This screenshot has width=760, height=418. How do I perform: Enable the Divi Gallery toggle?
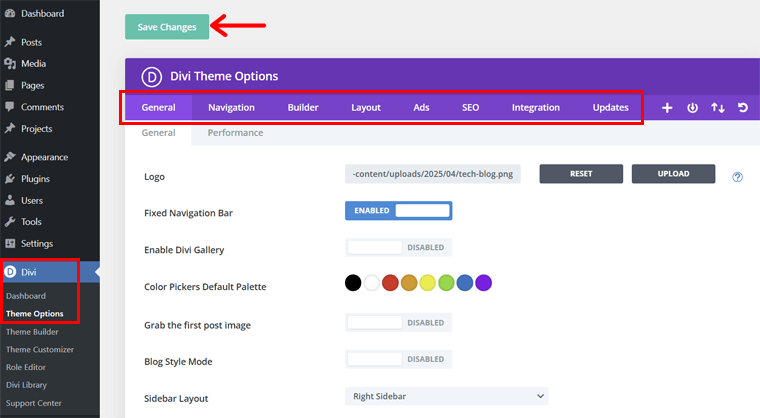pos(398,247)
